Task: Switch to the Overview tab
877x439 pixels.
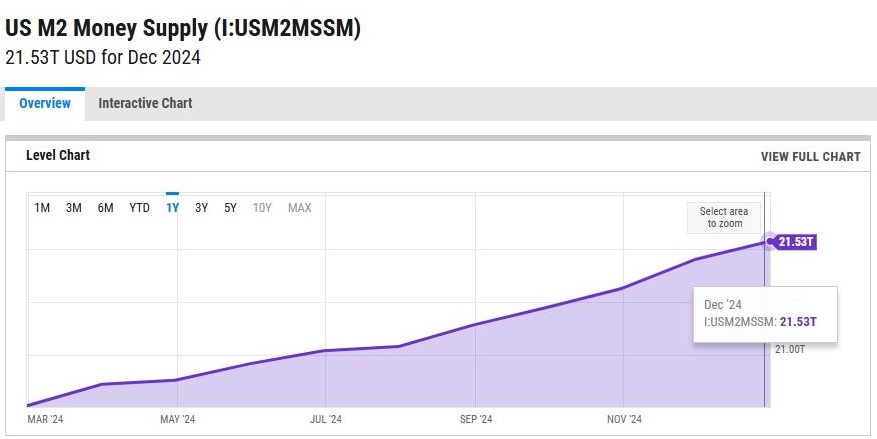Action: pyautogui.click(x=45, y=104)
